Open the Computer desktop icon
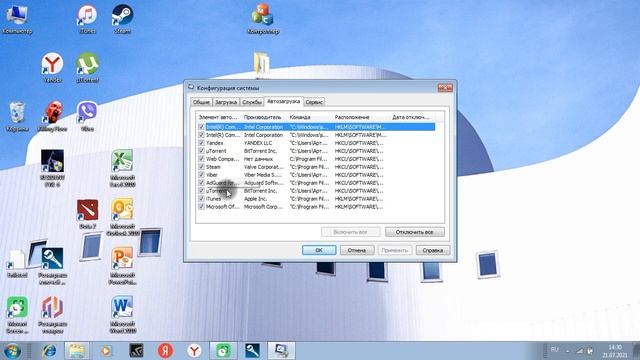 click(16, 19)
